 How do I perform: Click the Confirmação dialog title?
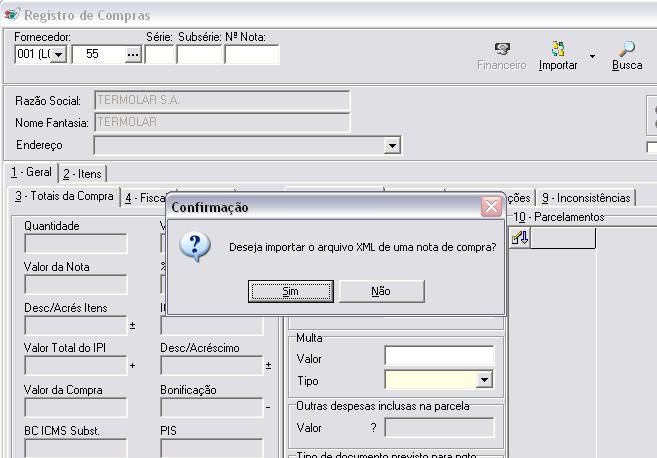click(x=210, y=207)
